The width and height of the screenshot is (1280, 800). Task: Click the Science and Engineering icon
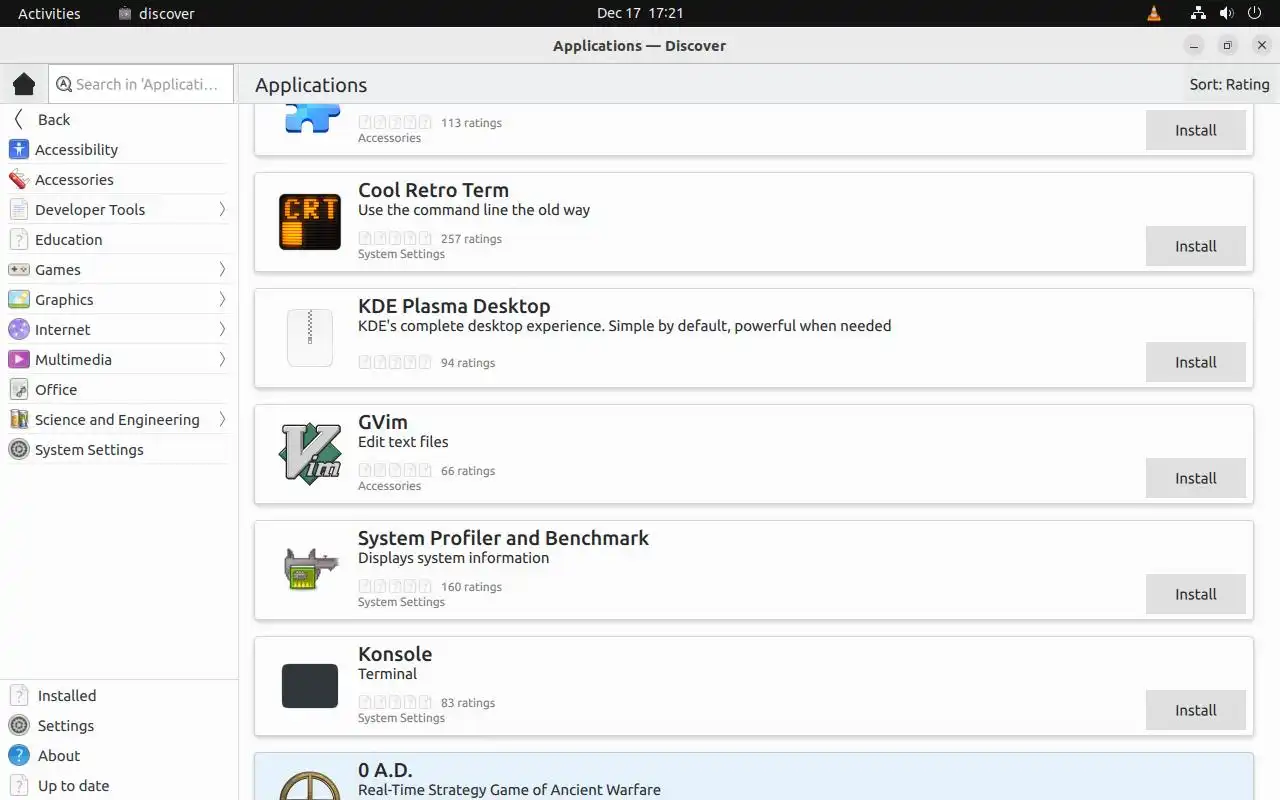[x=18, y=419]
